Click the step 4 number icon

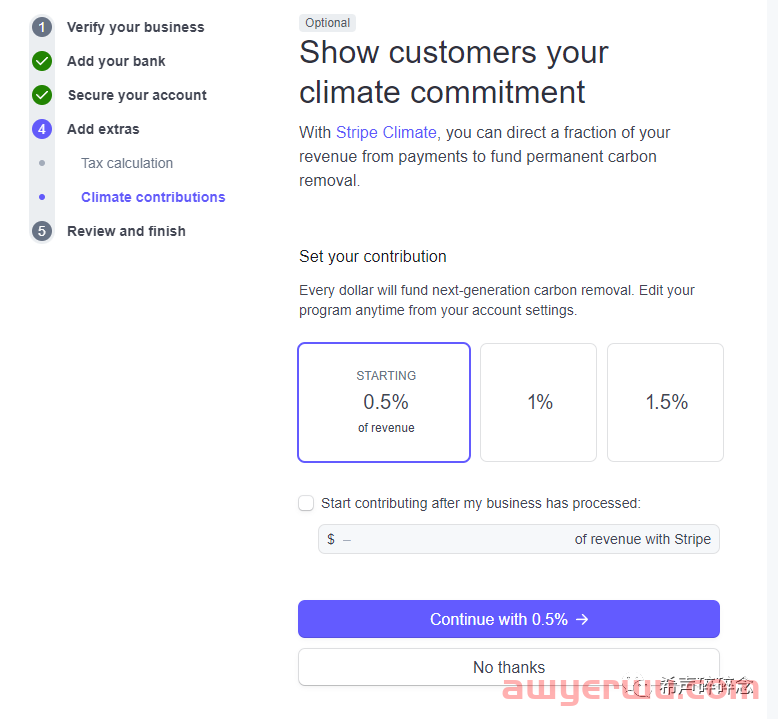(42, 129)
